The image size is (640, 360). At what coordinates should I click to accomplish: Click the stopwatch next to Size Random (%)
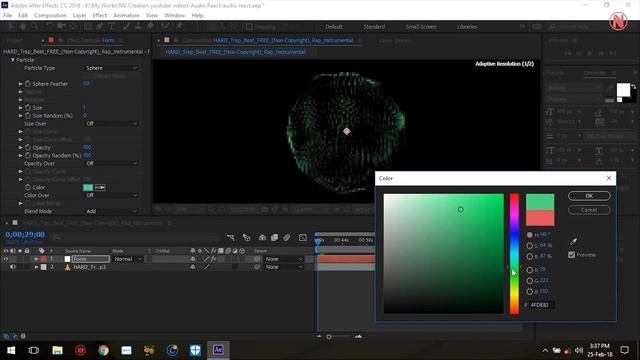(28, 116)
